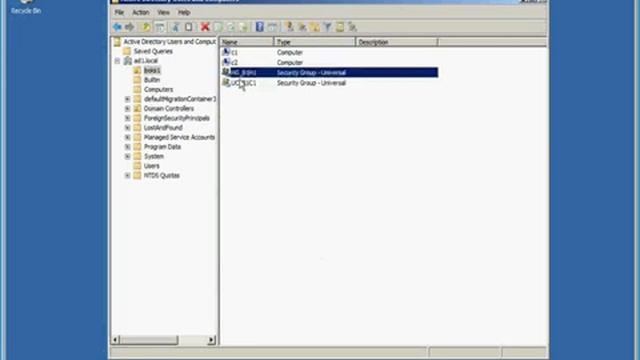Toggle the Show/Hide Console Tree icon
640x360 pixels.
click(x=160, y=27)
